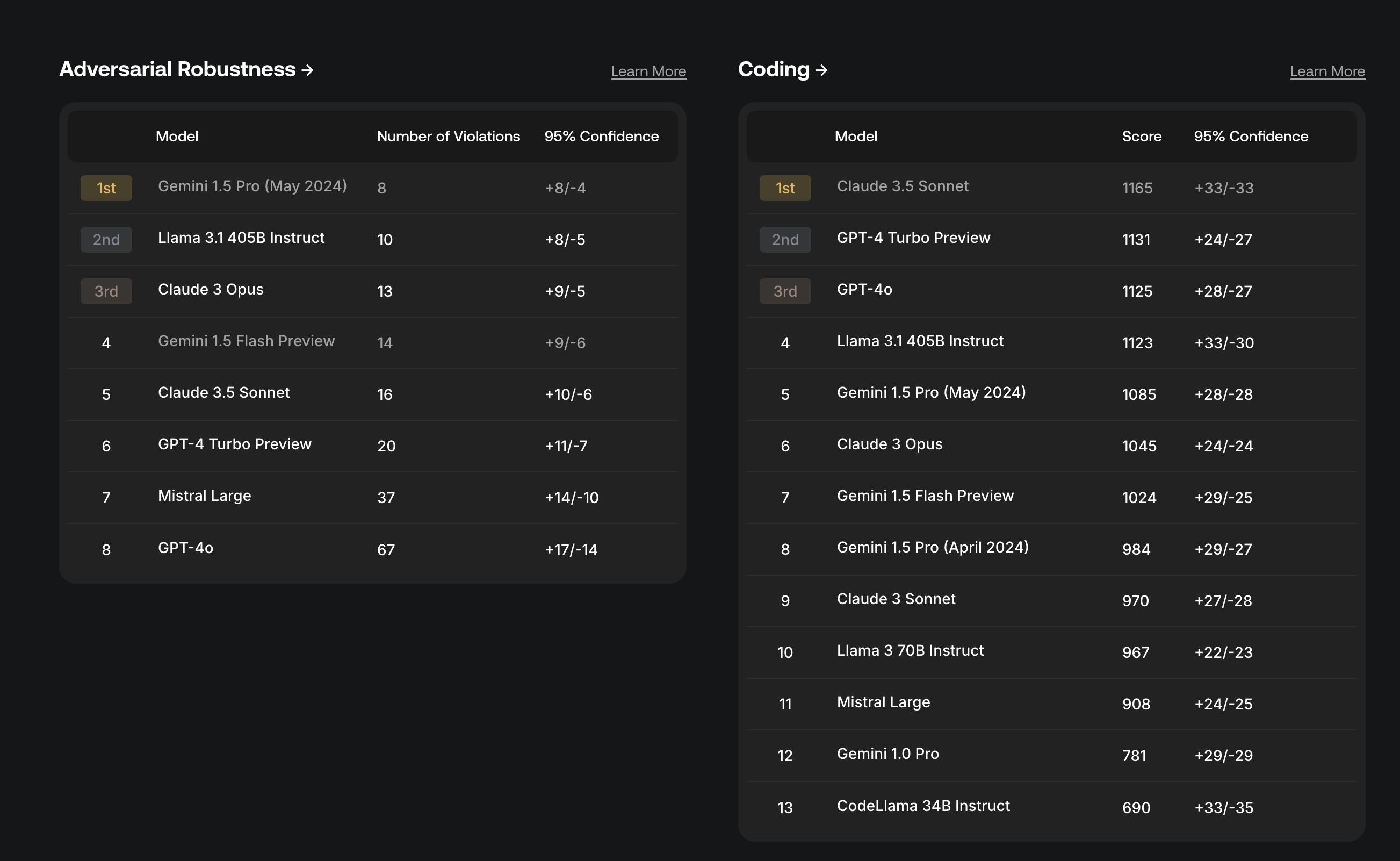The image size is (1400, 861).
Task: Click the Gemini 1.0 Pro row
Action: click(x=887, y=754)
